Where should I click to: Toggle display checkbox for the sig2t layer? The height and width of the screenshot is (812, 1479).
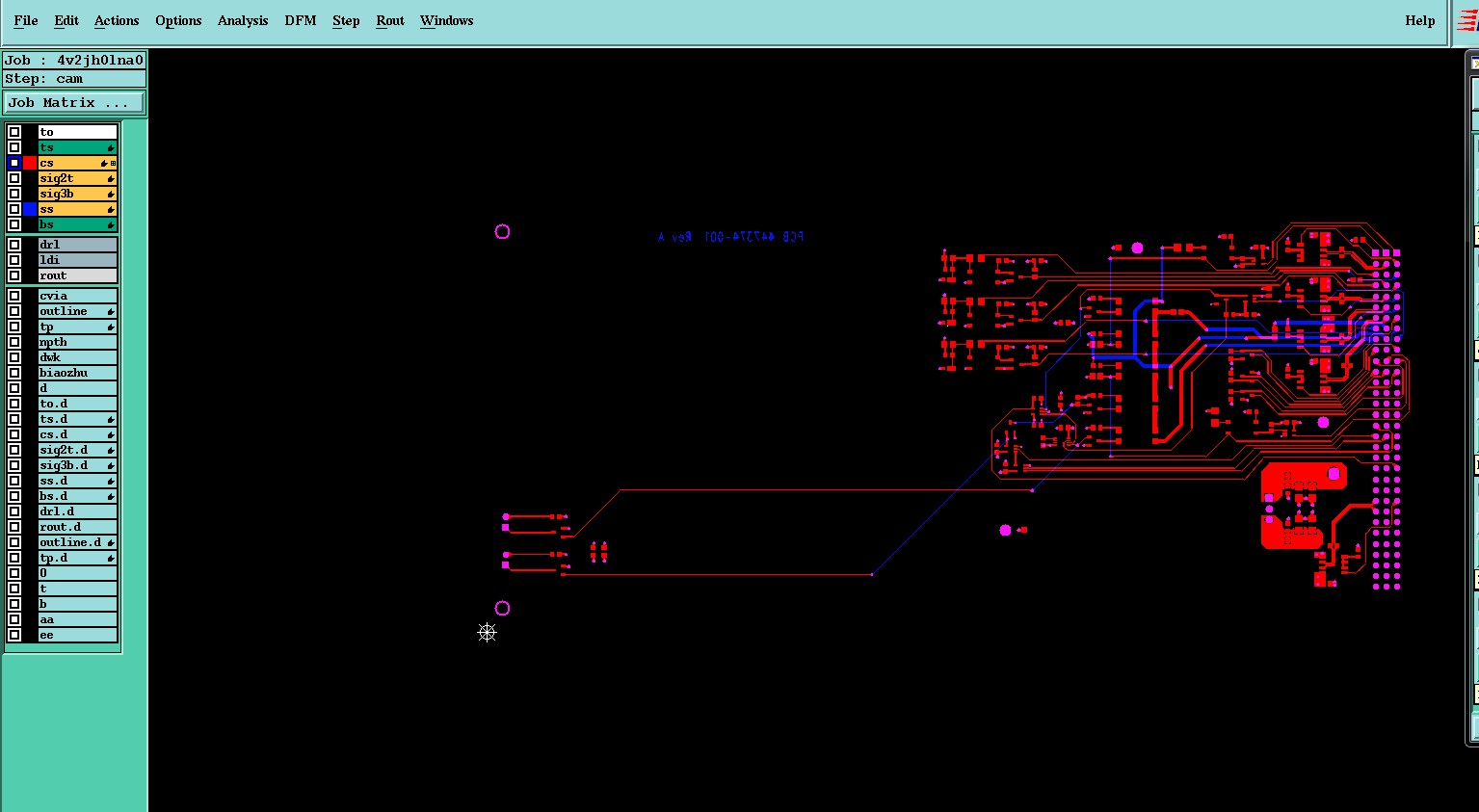[x=14, y=178]
